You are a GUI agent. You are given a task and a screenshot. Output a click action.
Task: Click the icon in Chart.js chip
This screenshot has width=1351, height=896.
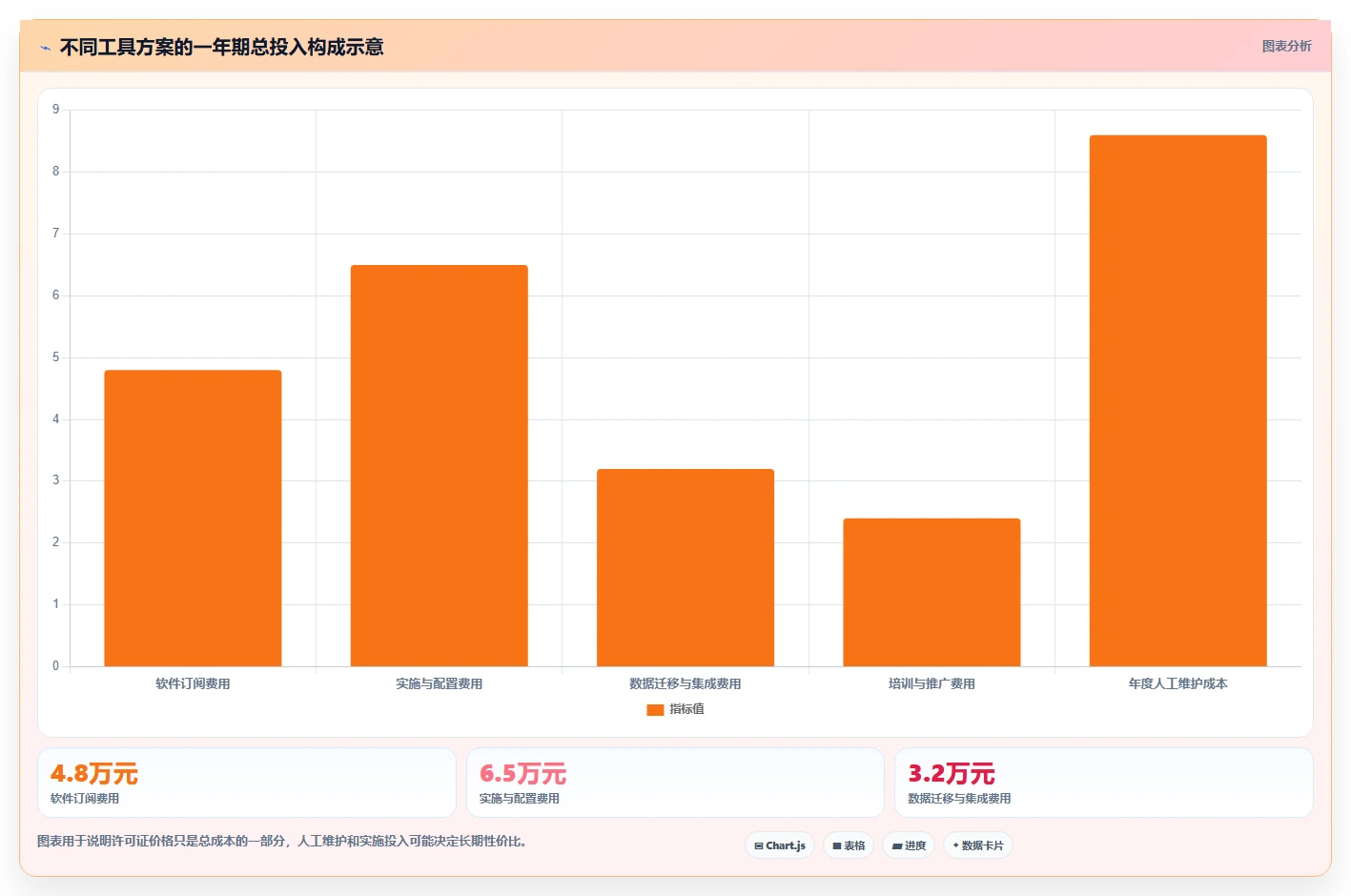(x=759, y=845)
